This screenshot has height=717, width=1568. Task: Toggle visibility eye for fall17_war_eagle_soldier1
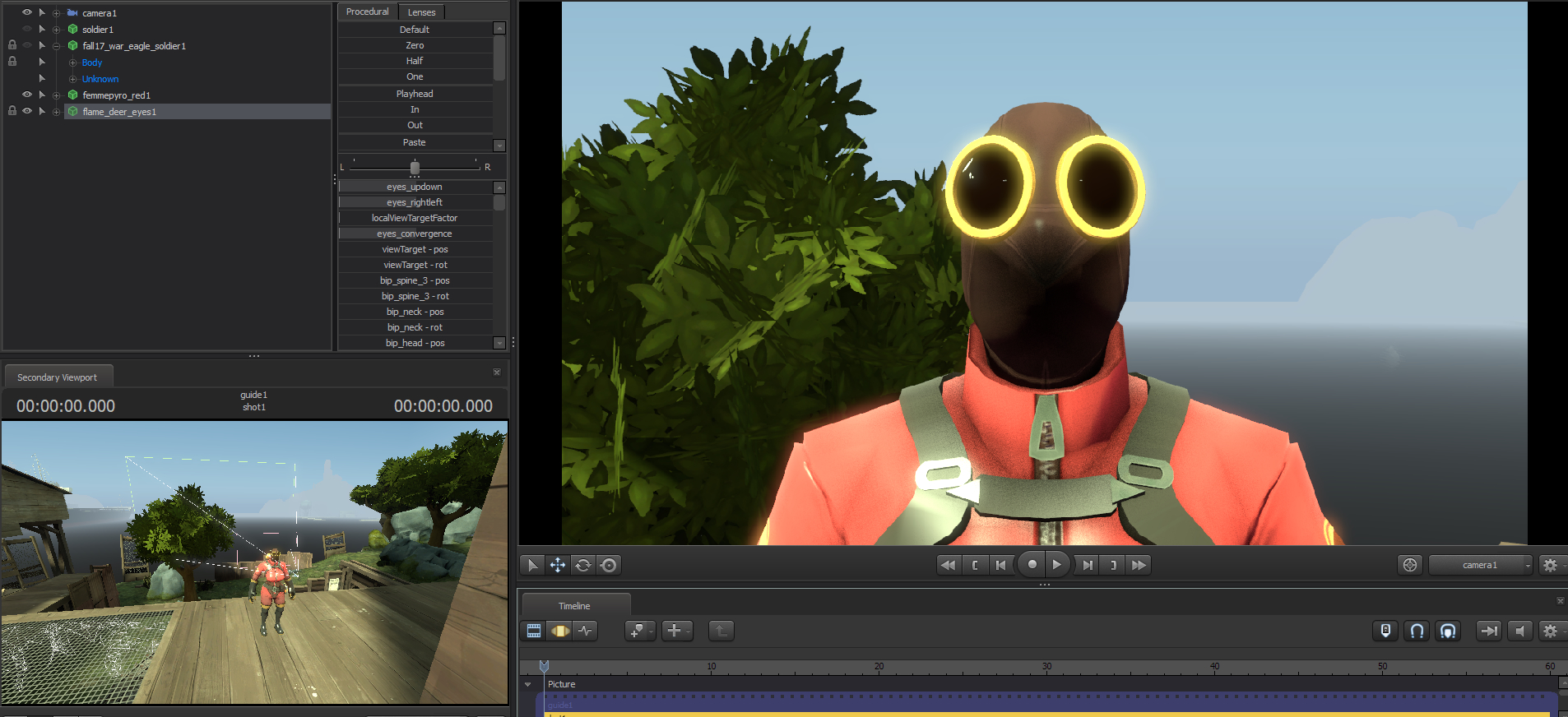(26, 45)
